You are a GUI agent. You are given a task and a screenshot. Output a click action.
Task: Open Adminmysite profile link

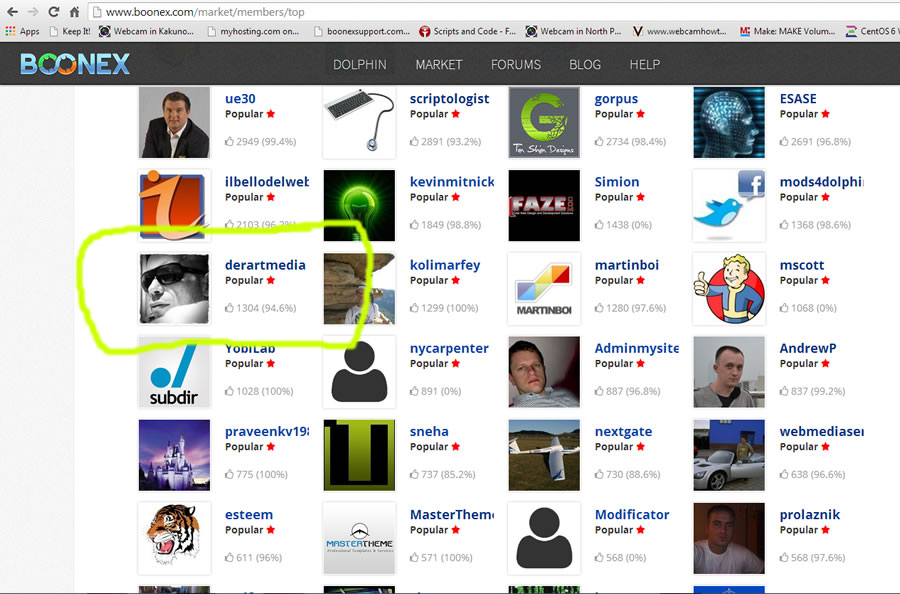[x=637, y=348]
